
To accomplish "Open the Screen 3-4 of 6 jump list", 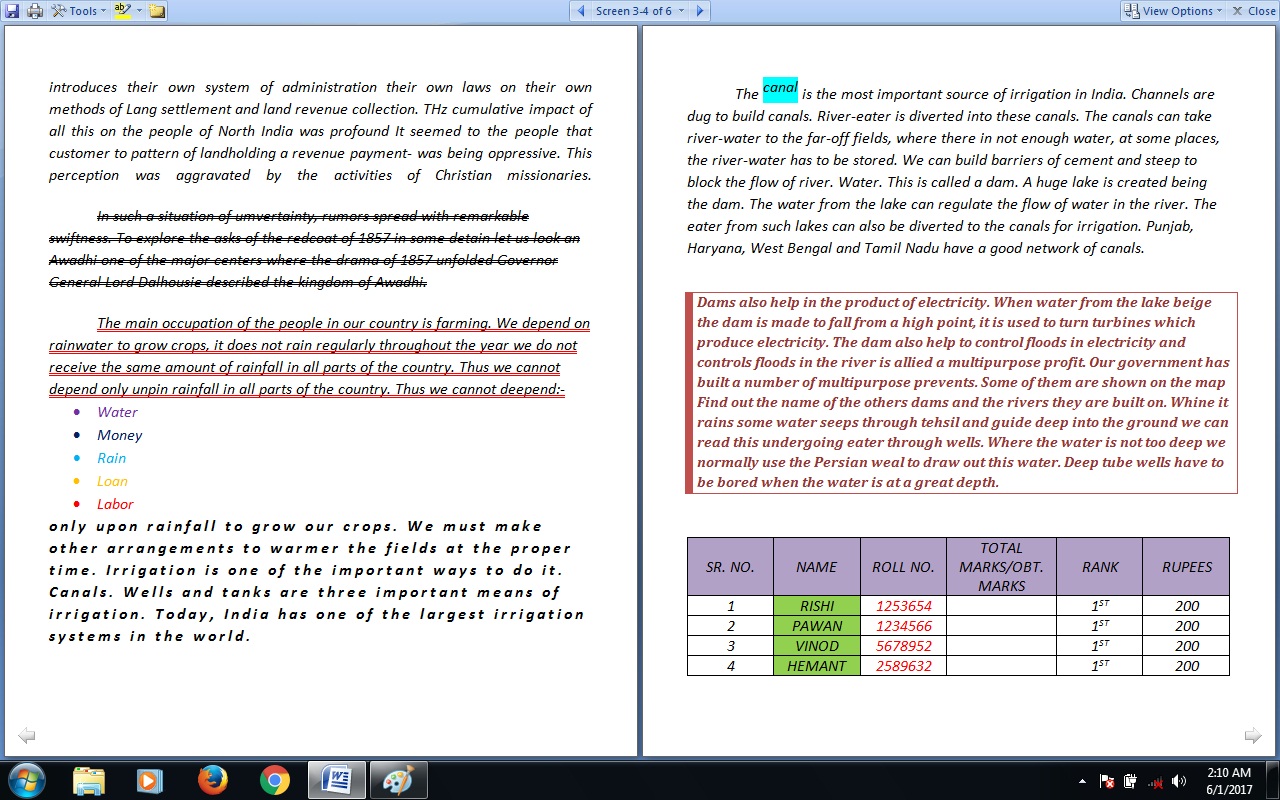I will click(638, 10).
